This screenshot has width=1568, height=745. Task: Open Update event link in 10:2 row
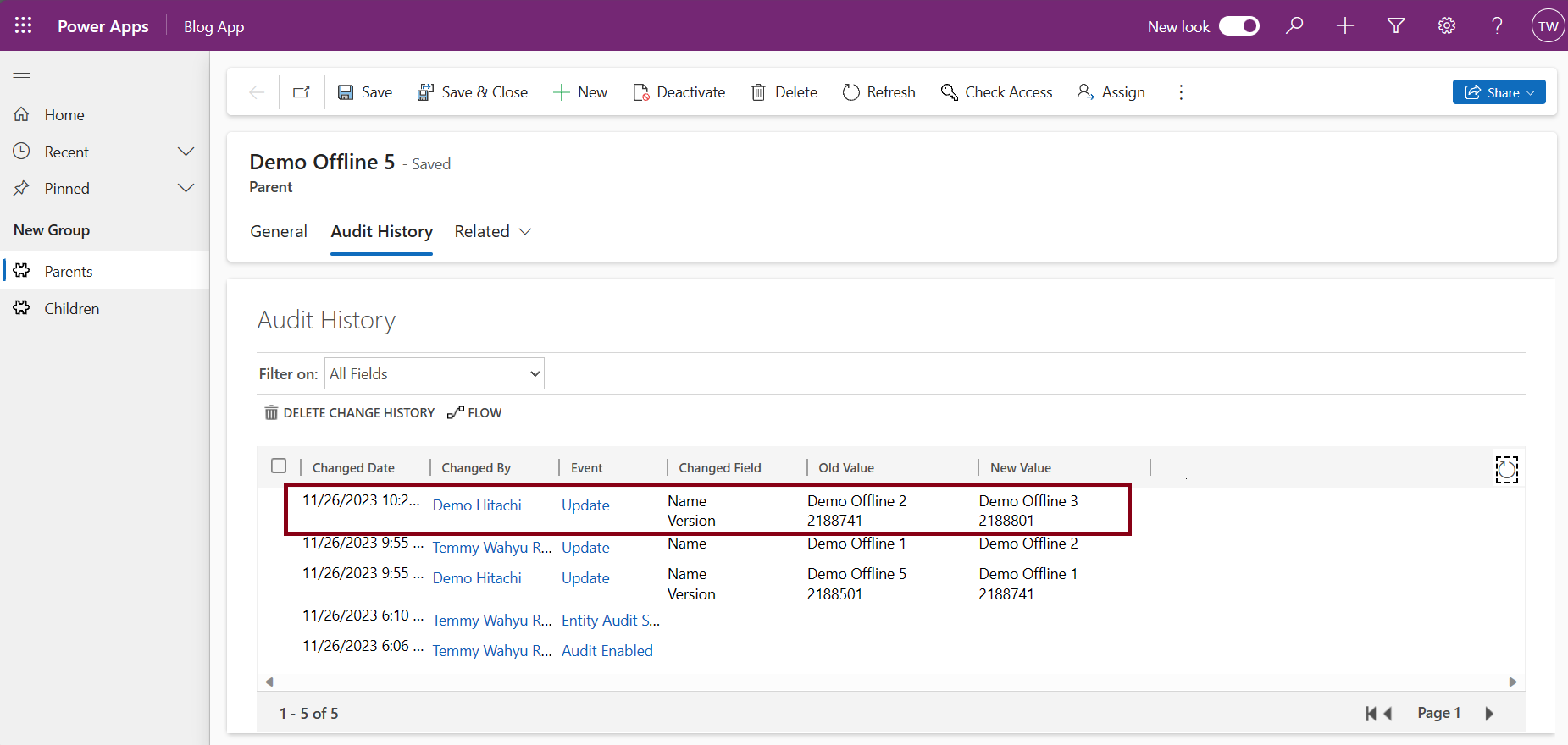(585, 505)
